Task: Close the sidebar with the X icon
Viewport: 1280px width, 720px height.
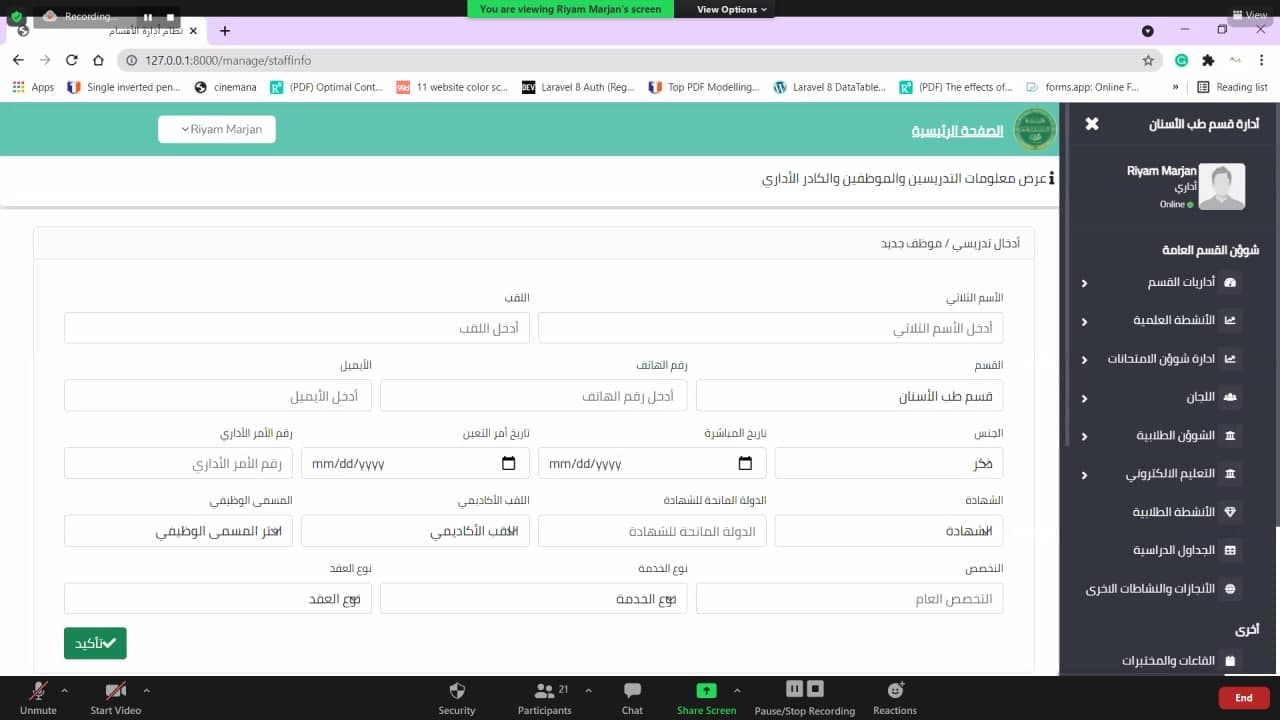Action: coord(1092,124)
